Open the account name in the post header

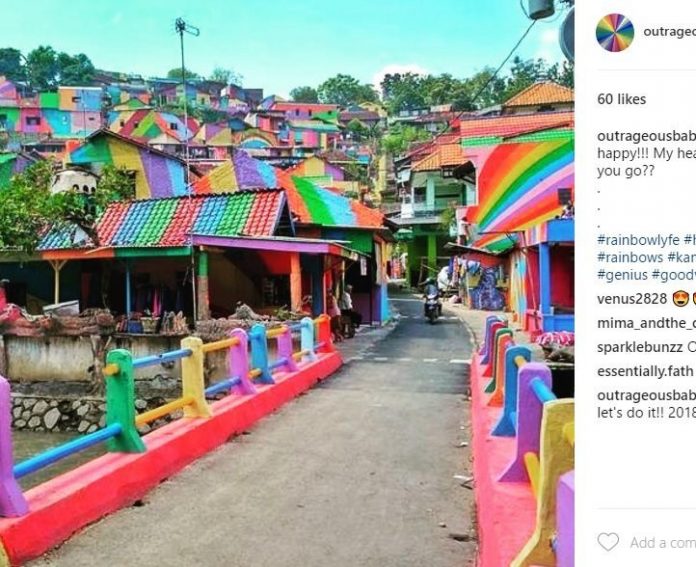click(x=668, y=32)
